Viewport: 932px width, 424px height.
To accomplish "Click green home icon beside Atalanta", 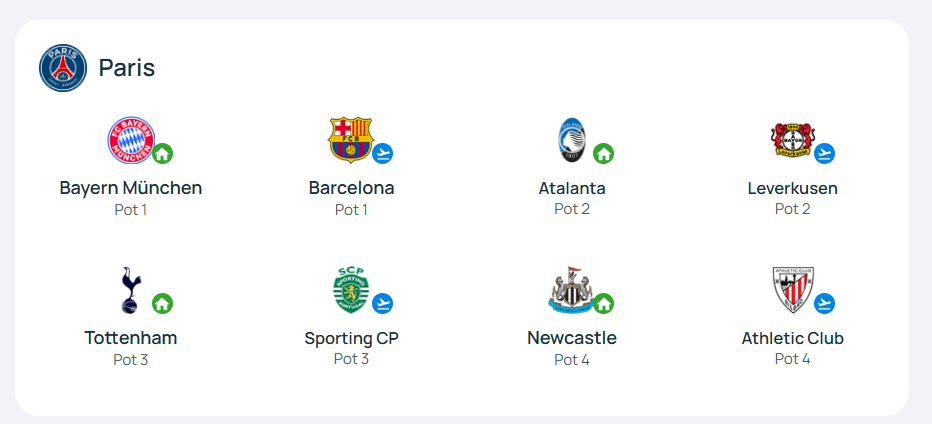I will [604, 153].
